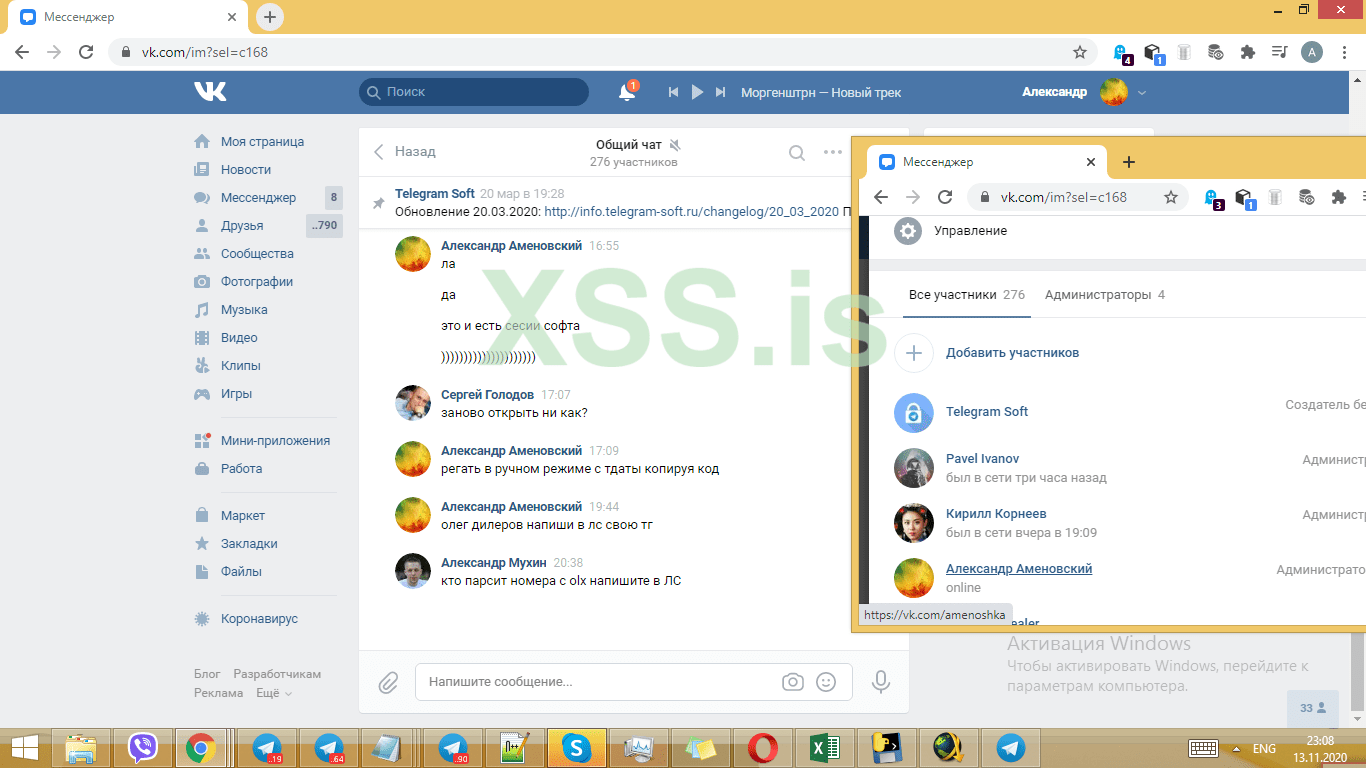Open Моя страница in the sidebar
Viewport: 1366px width, 768px height.
point(262,142)
